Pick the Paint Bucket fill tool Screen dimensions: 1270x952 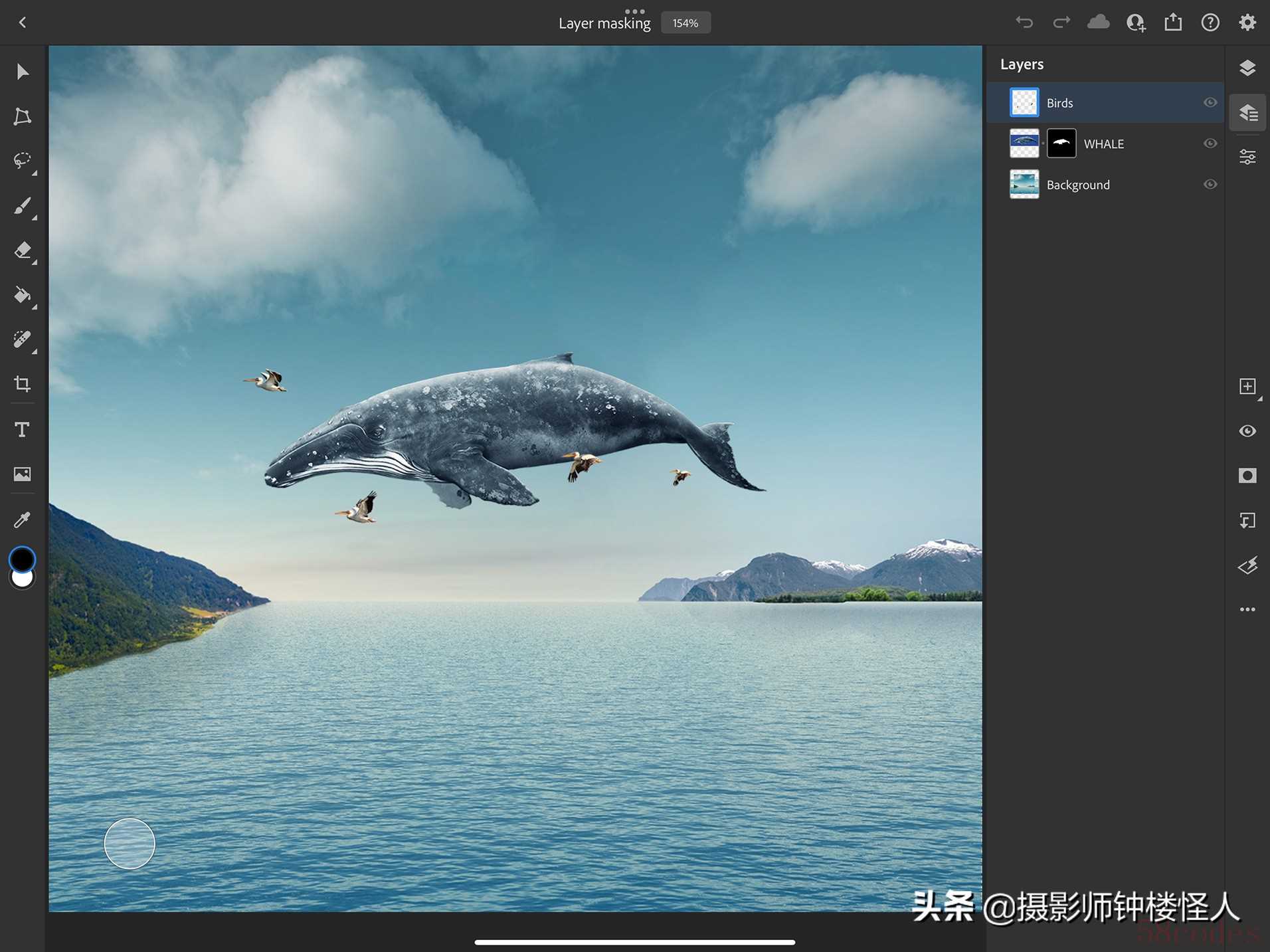click(x=22, y=295)
